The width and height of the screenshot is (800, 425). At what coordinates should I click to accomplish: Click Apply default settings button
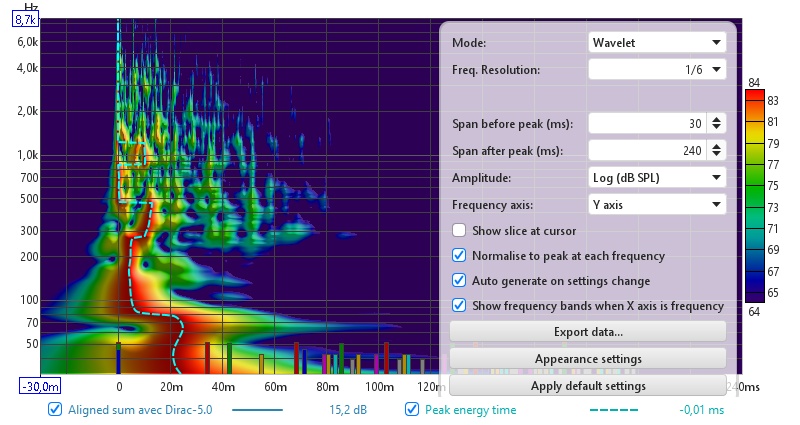[x=588, y=386]
